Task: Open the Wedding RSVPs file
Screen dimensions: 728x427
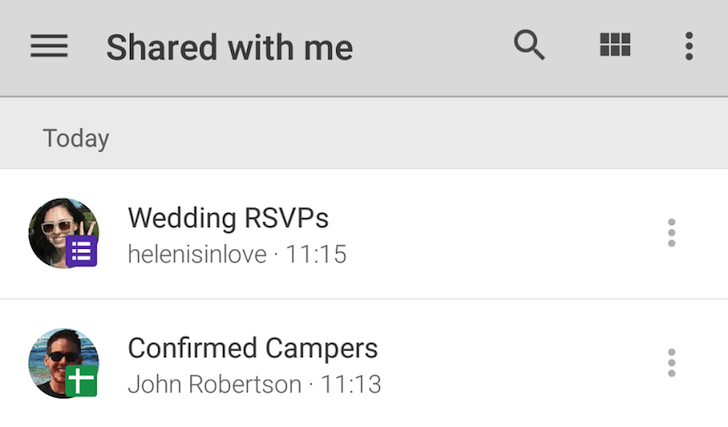Action: click(228, 217)
